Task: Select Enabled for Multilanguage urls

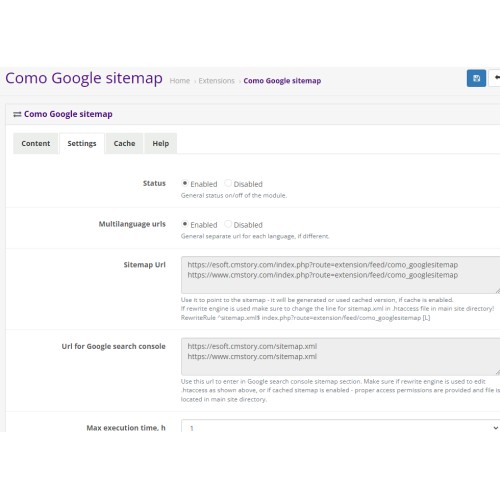Action: click(185, 224)
